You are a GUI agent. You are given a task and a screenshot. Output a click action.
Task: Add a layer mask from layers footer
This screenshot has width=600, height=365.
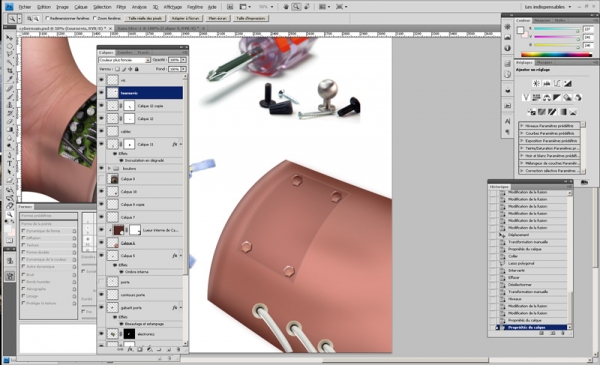point(140,349)
